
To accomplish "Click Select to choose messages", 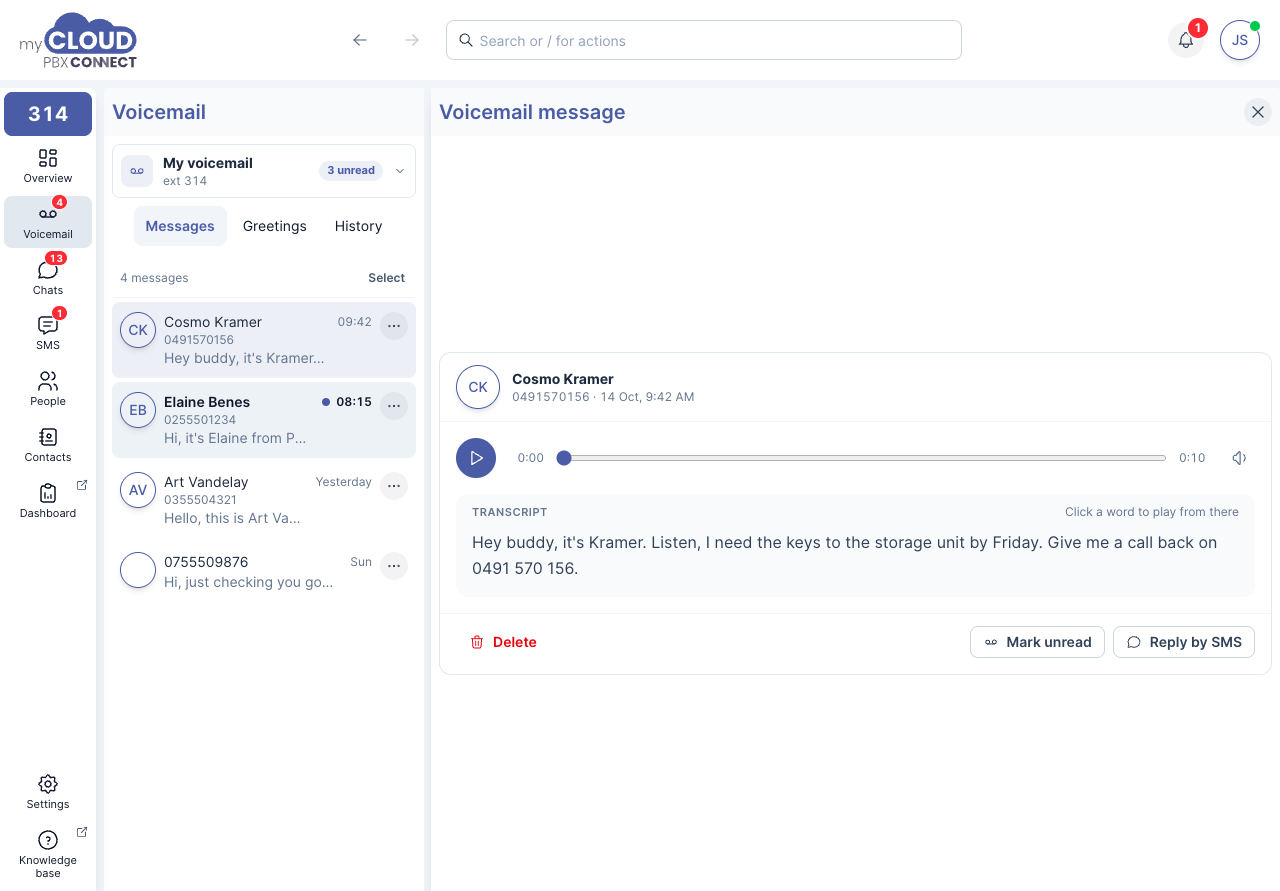I will coord(386,278).
